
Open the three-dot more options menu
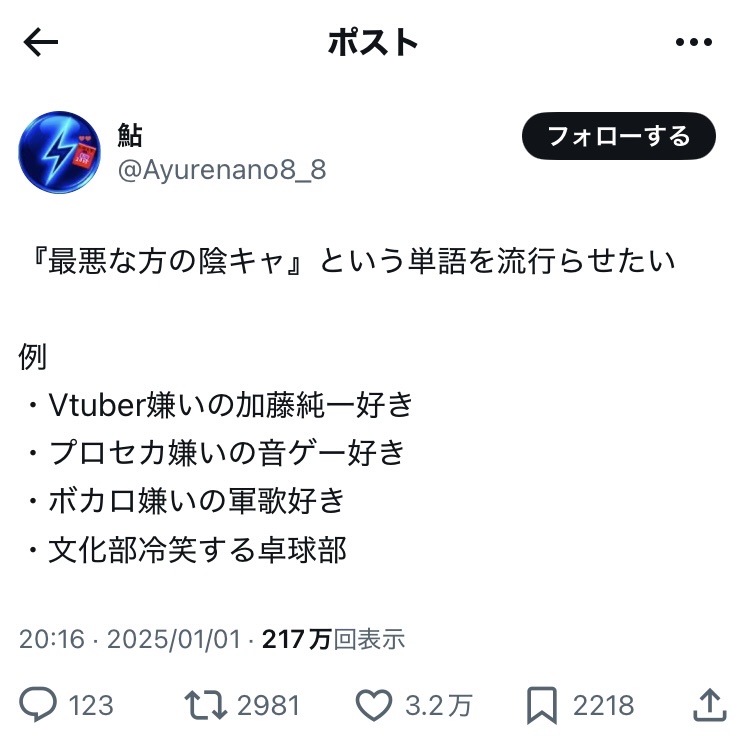(x=693, y=42)
